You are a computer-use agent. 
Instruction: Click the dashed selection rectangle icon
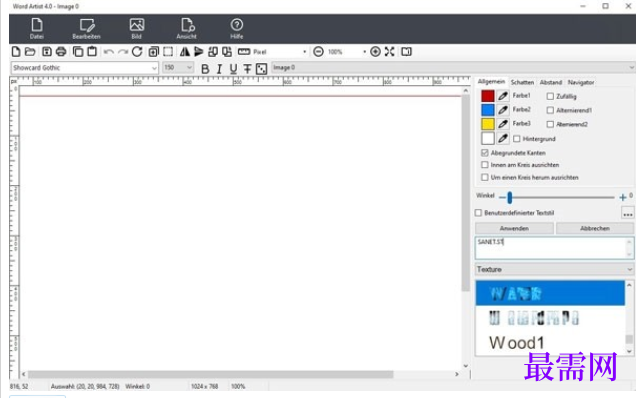coord(168,52)
